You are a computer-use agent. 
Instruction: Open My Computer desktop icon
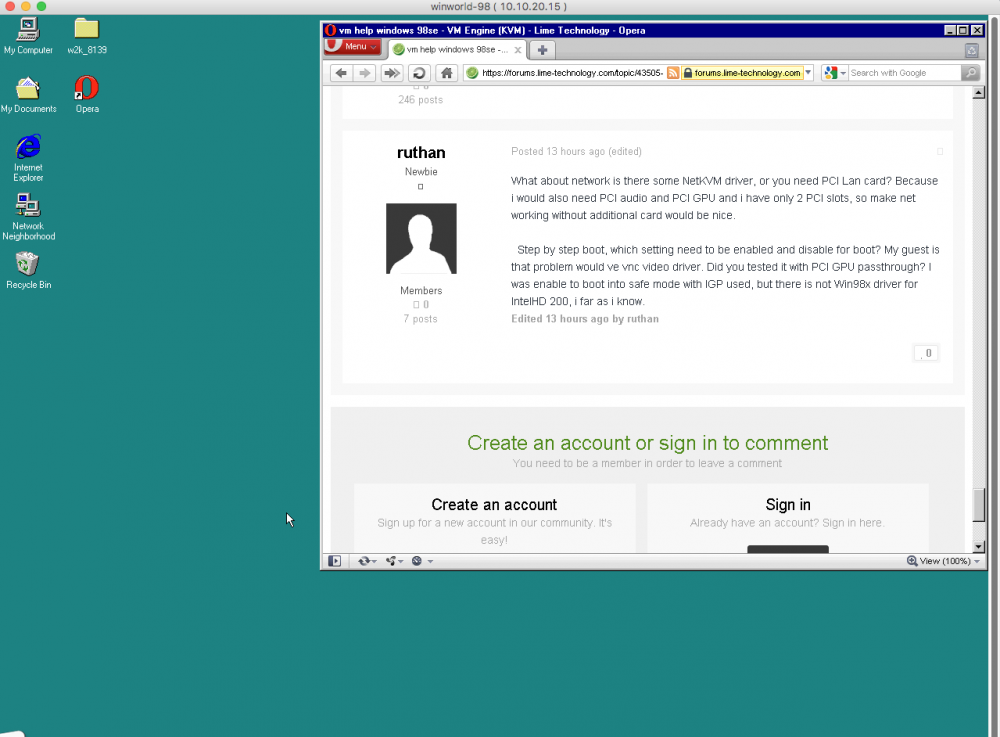[28, 36]
